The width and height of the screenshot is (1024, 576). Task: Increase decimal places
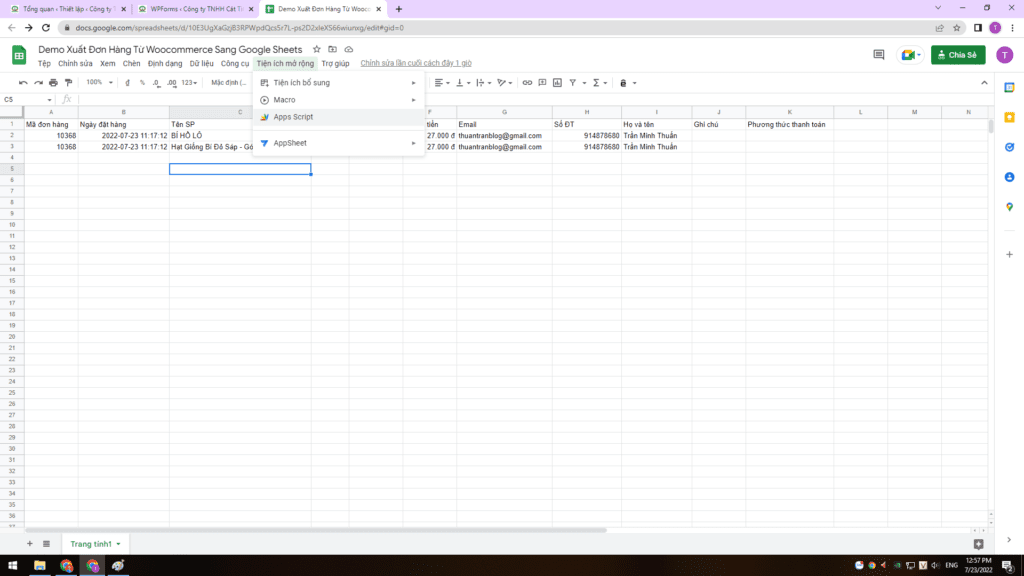[x=172, y=83]
